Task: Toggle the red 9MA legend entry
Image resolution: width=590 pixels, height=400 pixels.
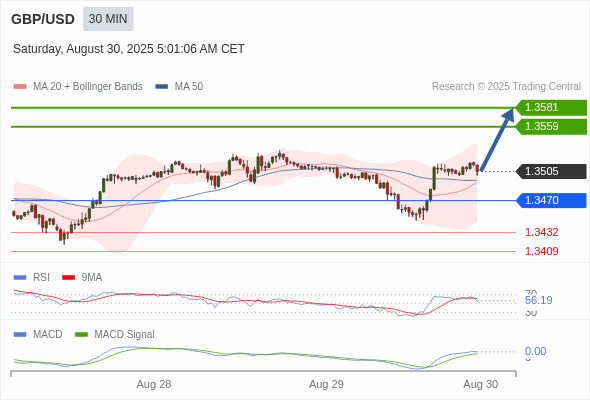Action: [82, 278]
